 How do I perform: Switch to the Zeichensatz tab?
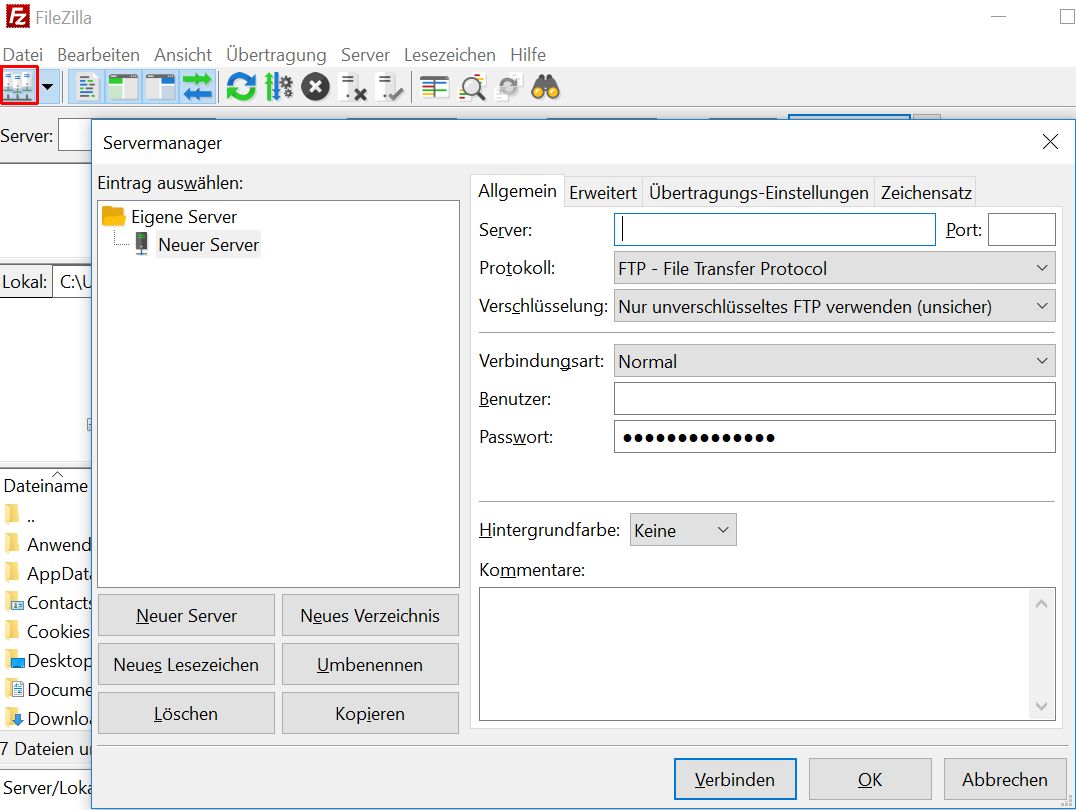click(x=926, y=193)
